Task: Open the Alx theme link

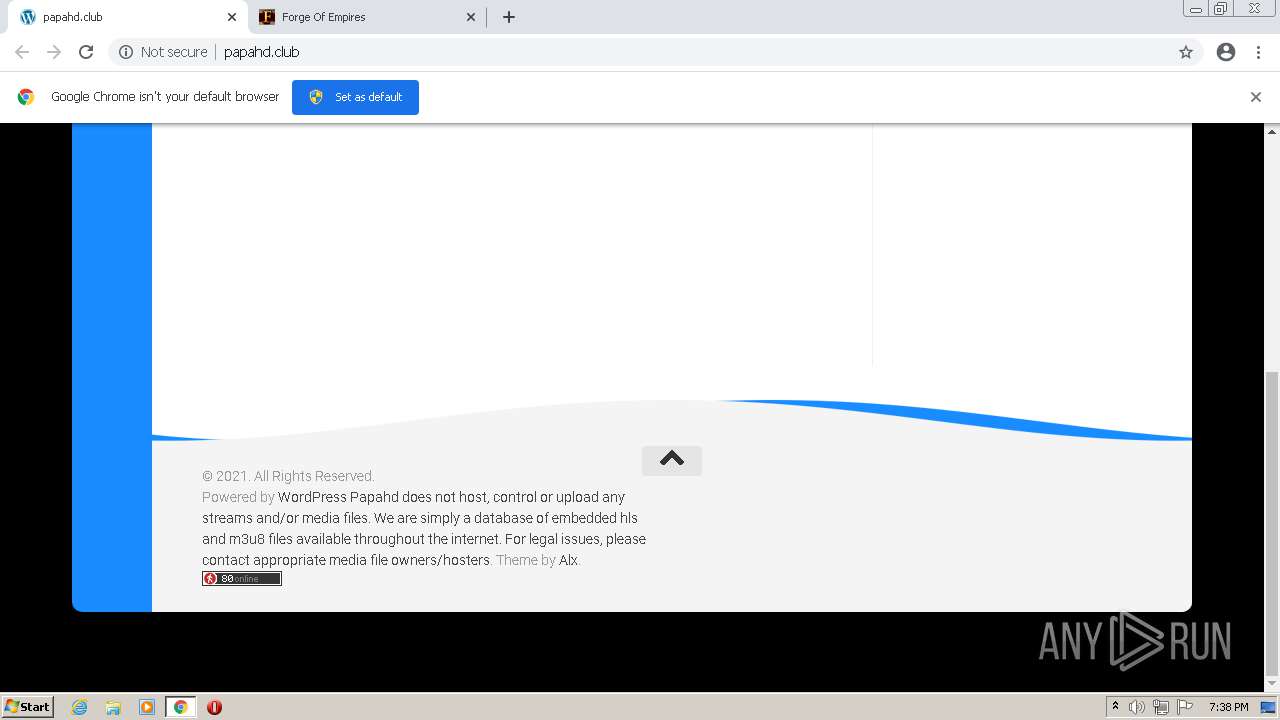Action: click(x=568, y=560)
